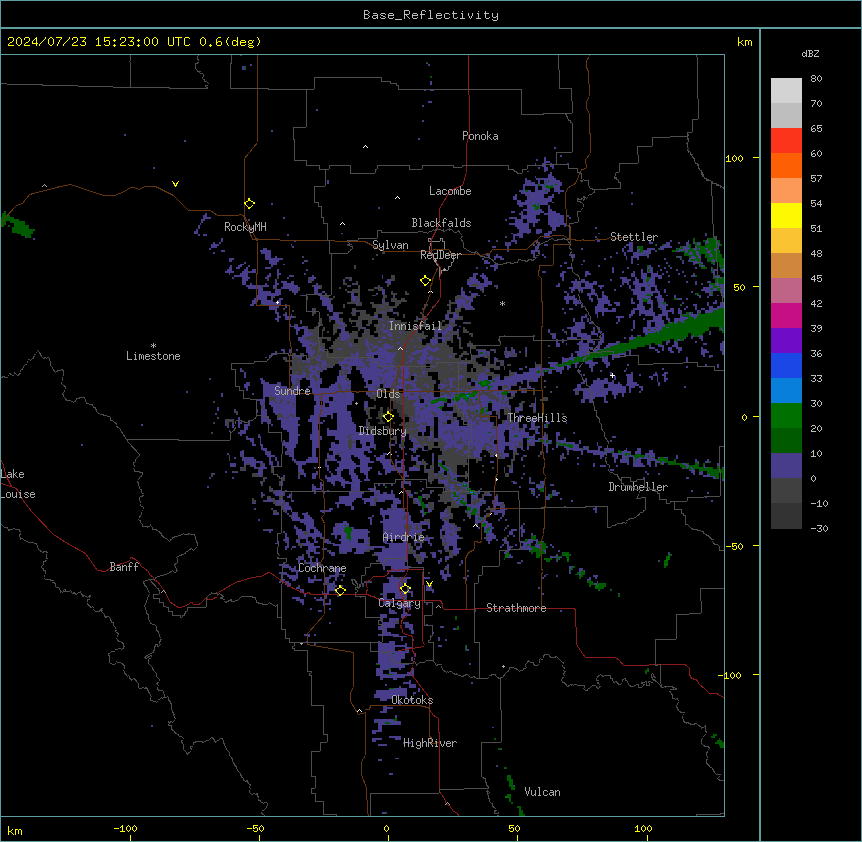The image size is (862, 842).
Task: Click the HighRiver map label
Action: pyautogui.click(x=430, y=743)
